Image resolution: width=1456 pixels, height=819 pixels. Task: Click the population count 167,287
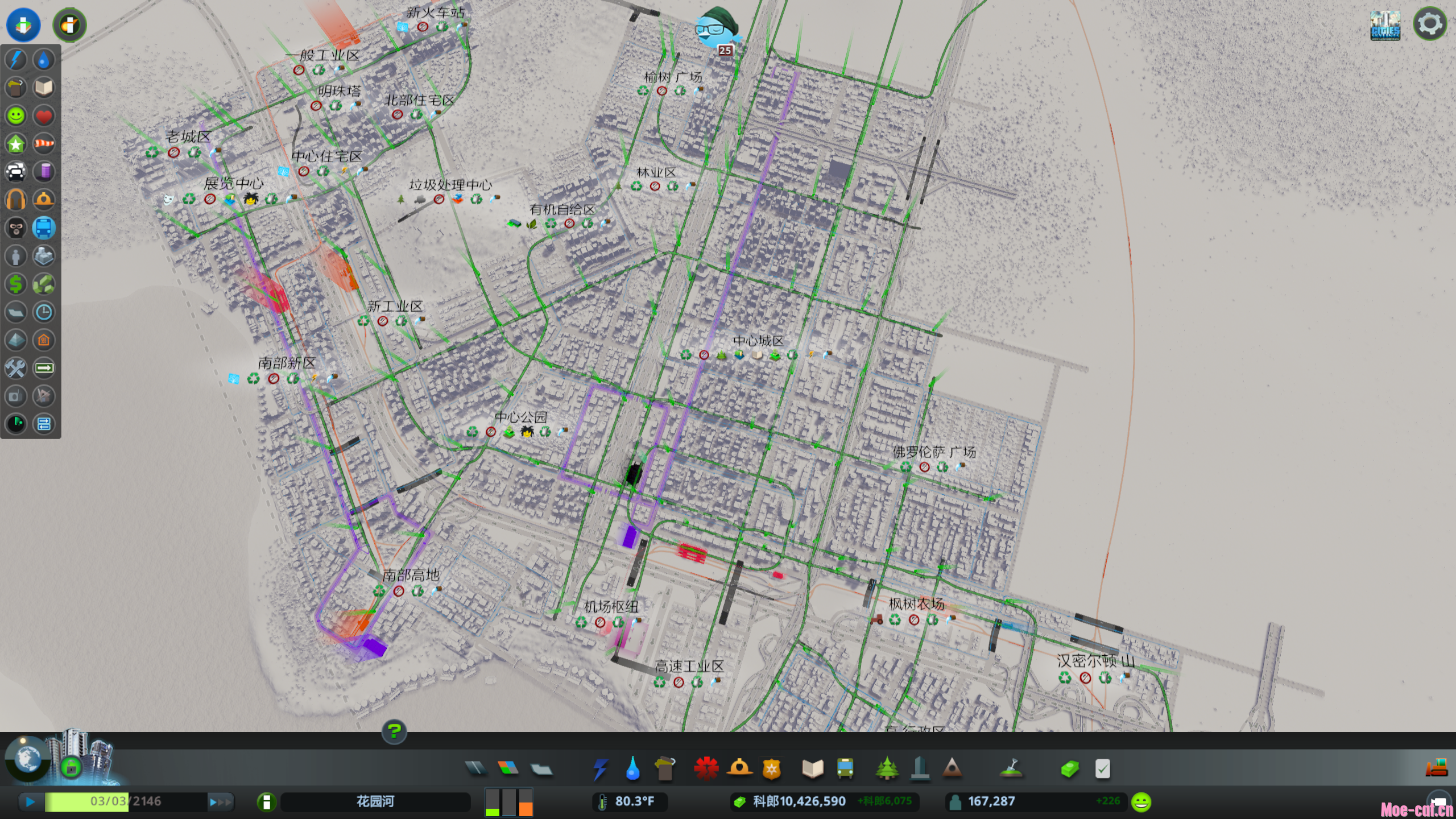(x=991, y=801)
